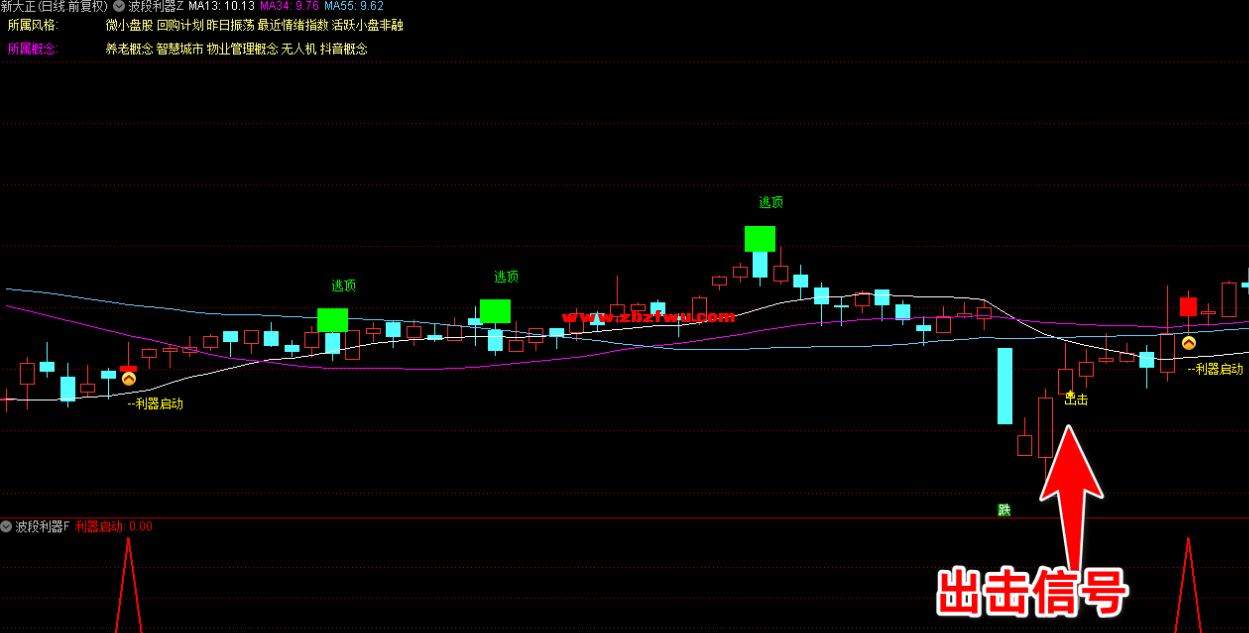Select the 微小盘股 style tag
Viewport: 1249px width, 633px height.
129,25
